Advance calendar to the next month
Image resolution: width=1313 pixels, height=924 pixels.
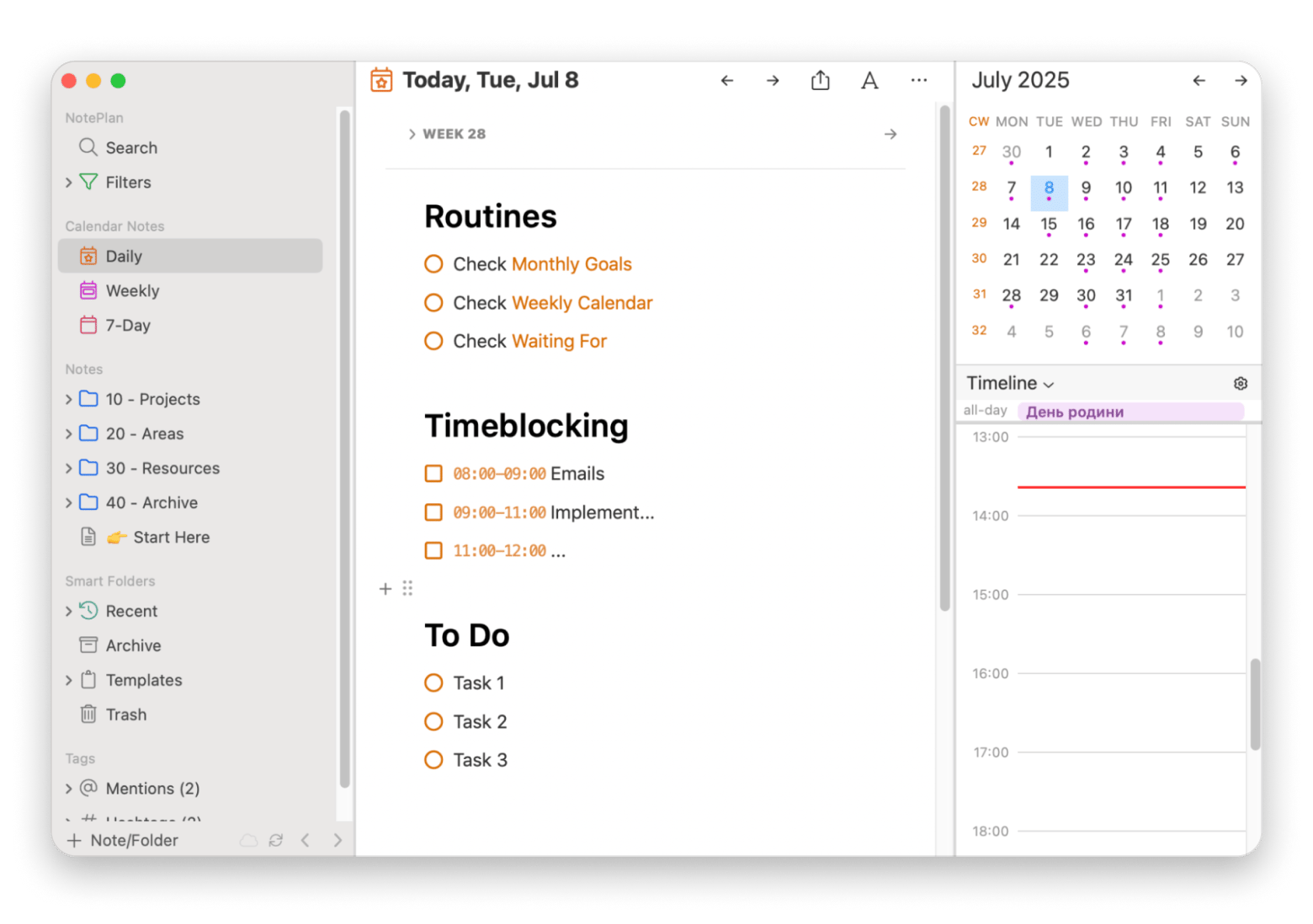[x=1241, y=81]
